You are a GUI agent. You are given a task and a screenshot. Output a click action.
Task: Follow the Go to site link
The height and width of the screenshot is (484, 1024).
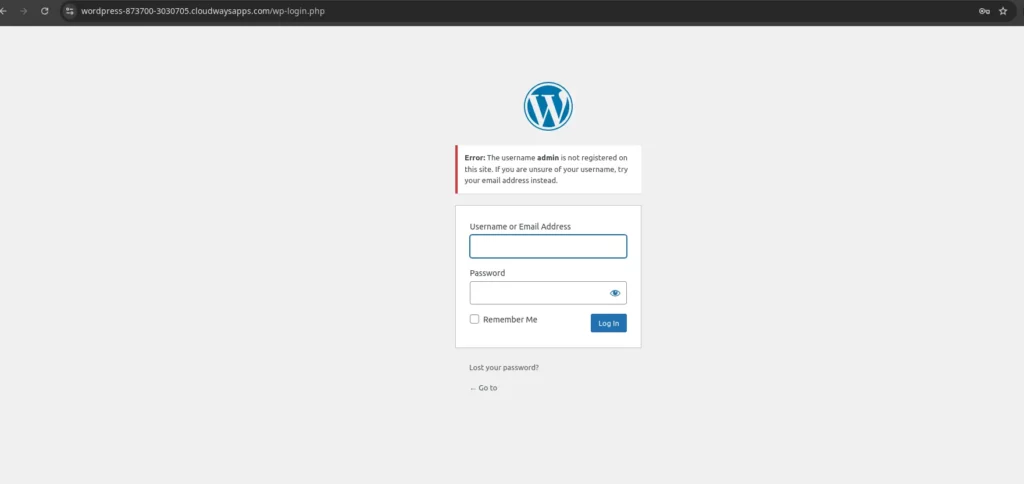pyautogui.click(x=483, y=388)
